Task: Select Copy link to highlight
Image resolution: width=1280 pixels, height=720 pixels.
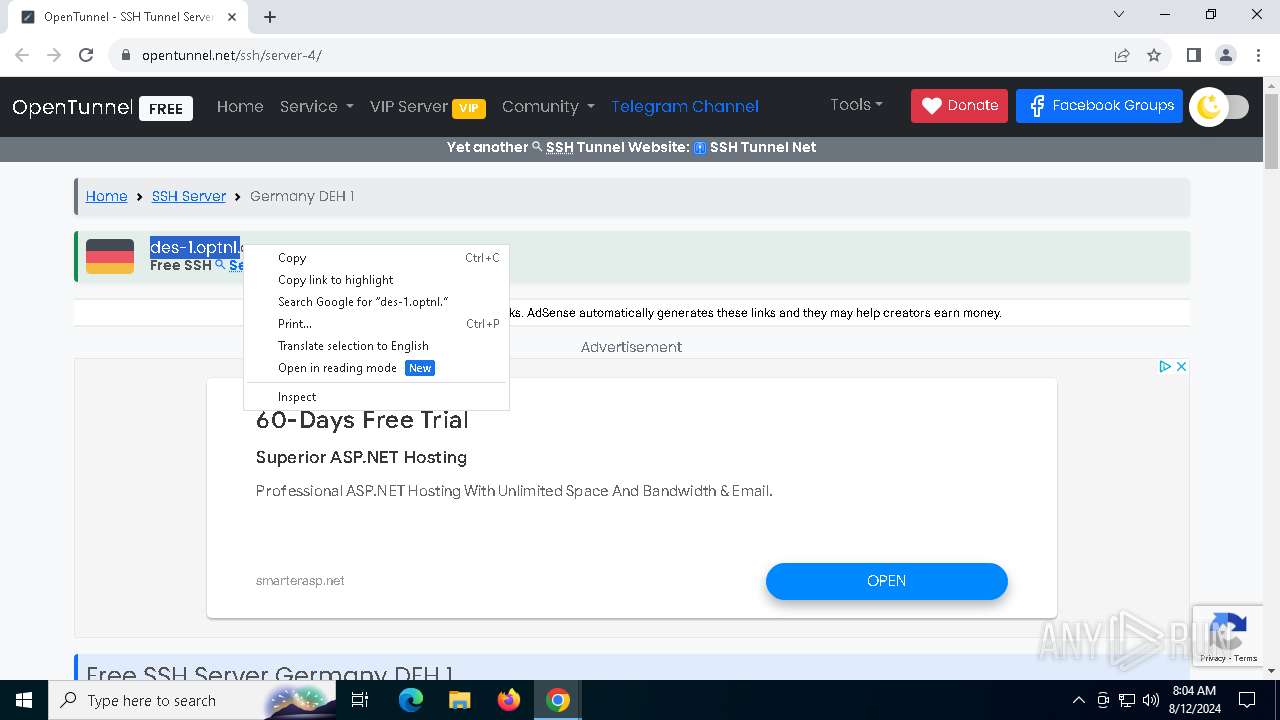Action: 377,280
